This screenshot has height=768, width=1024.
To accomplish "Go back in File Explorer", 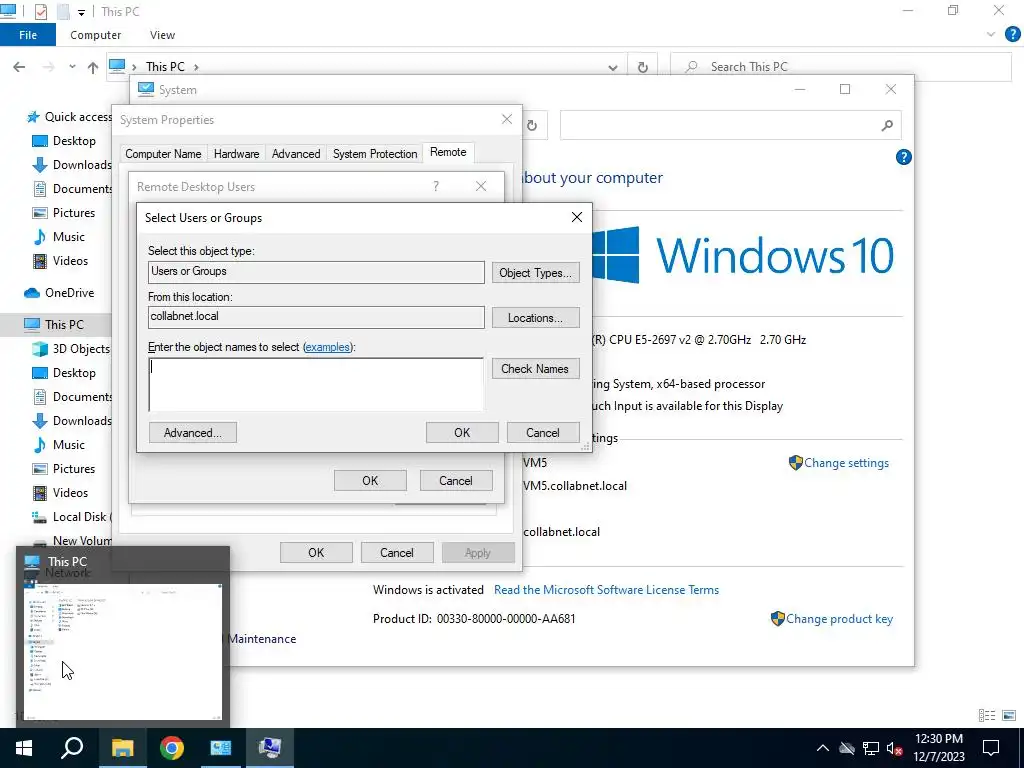I will [x=20, y=67].
